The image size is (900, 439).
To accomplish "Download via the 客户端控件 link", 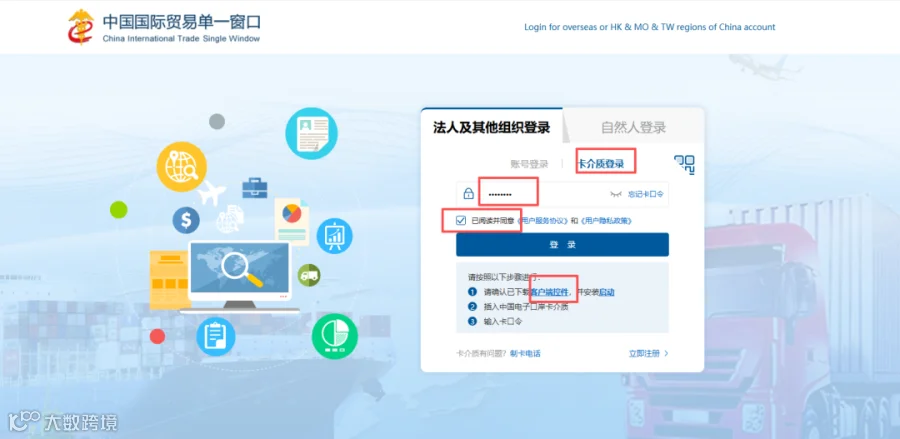I will click(x=549, y=292).
